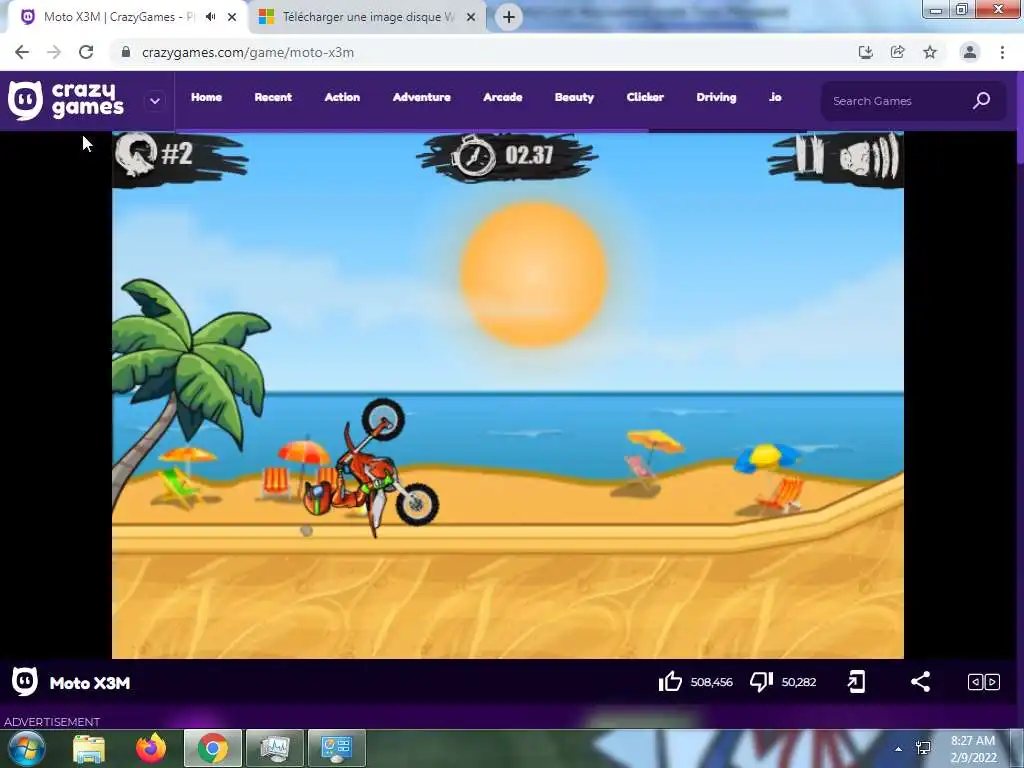Share the Moto X3M game
The width and height of the screenshot is (1024, 768).
920,682
